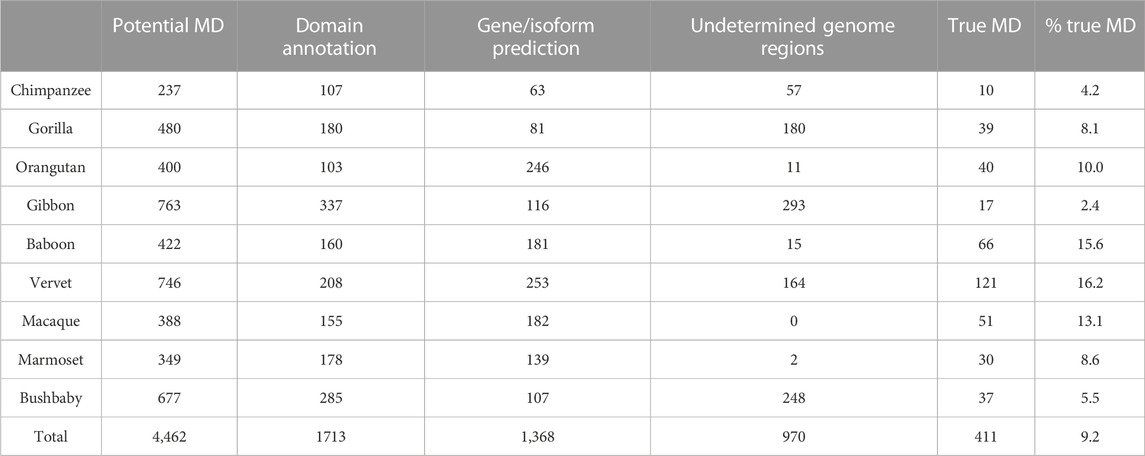The image size is (1145, 456).
Task: Select the Gibbon row label
Action: (34, 206)
